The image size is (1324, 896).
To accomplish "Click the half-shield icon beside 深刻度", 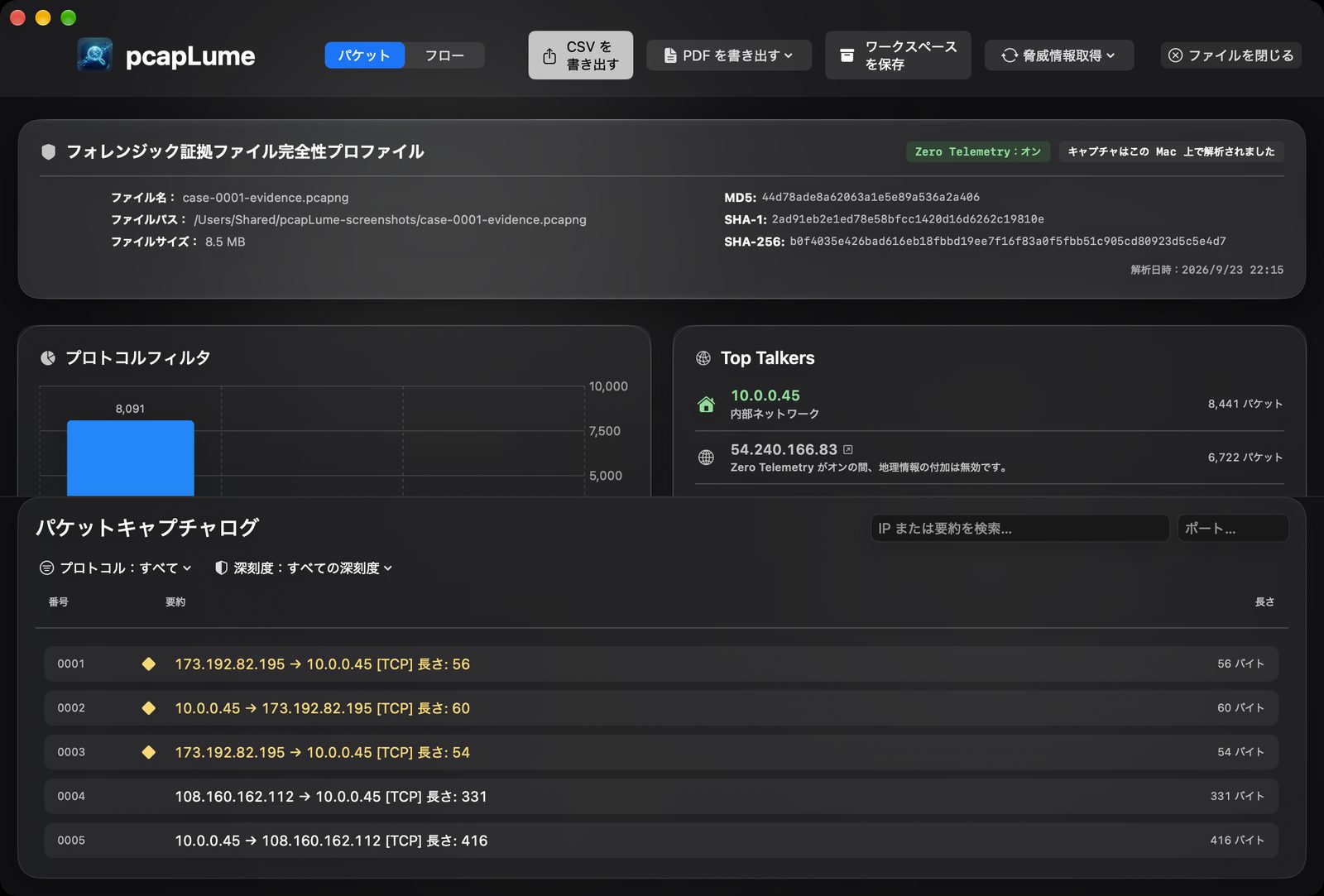I will [221, 568].
